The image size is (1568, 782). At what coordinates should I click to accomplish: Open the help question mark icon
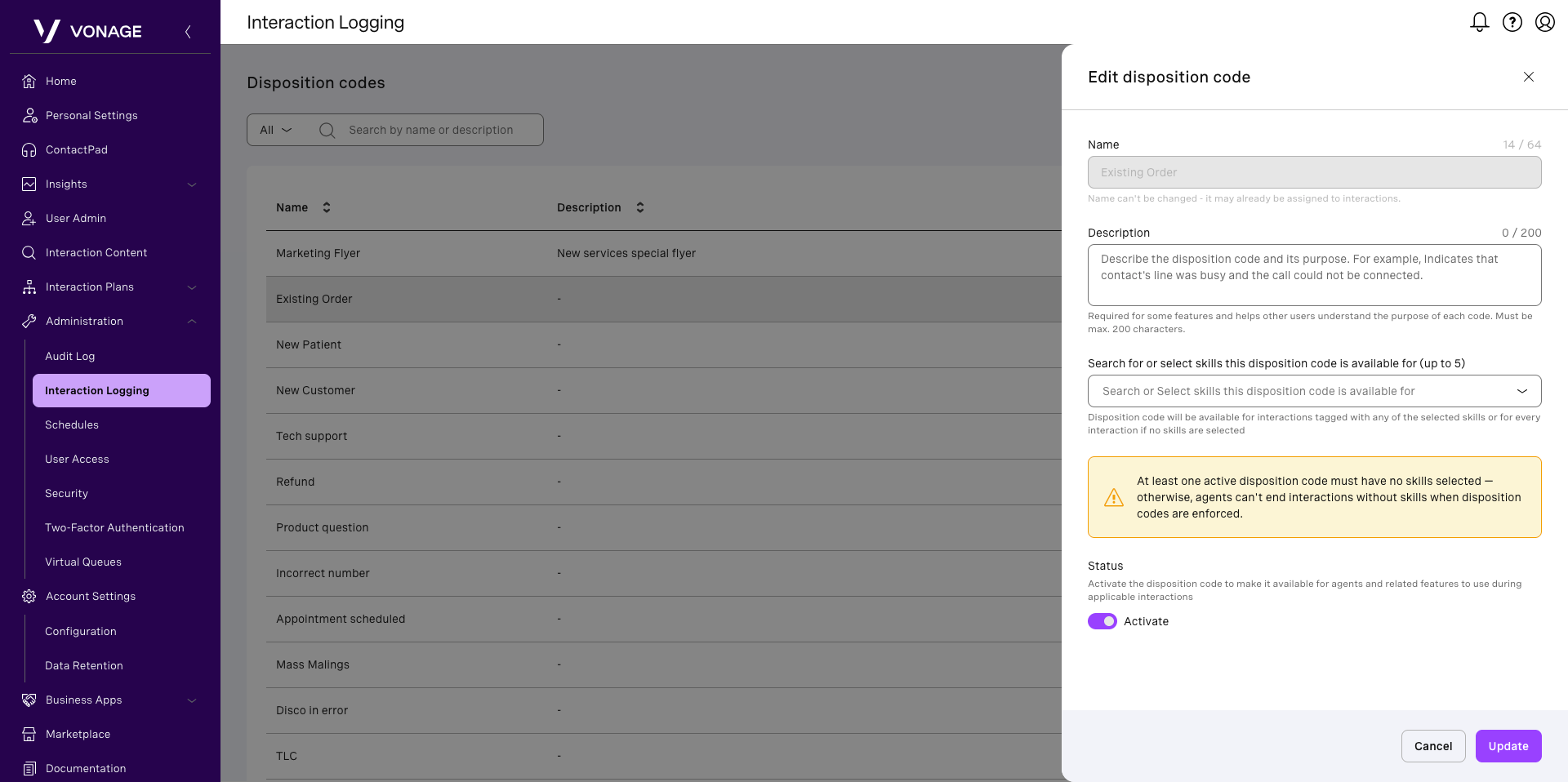(x=1512, y=22)
